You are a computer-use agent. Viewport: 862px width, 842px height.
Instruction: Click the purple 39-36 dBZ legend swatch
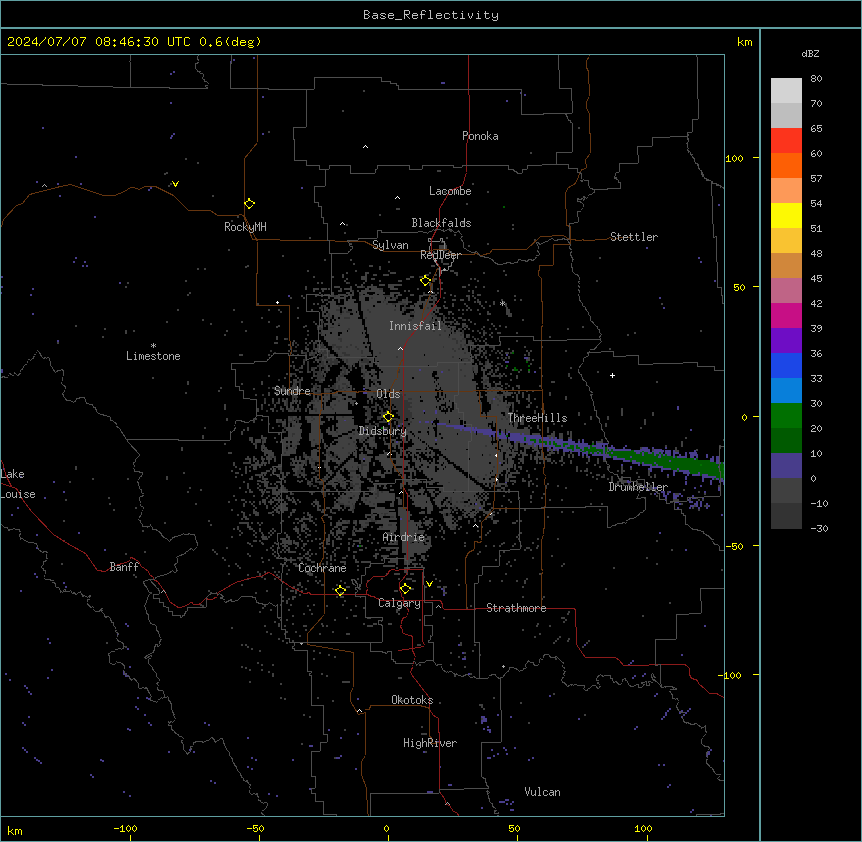[x=786, y=341]
